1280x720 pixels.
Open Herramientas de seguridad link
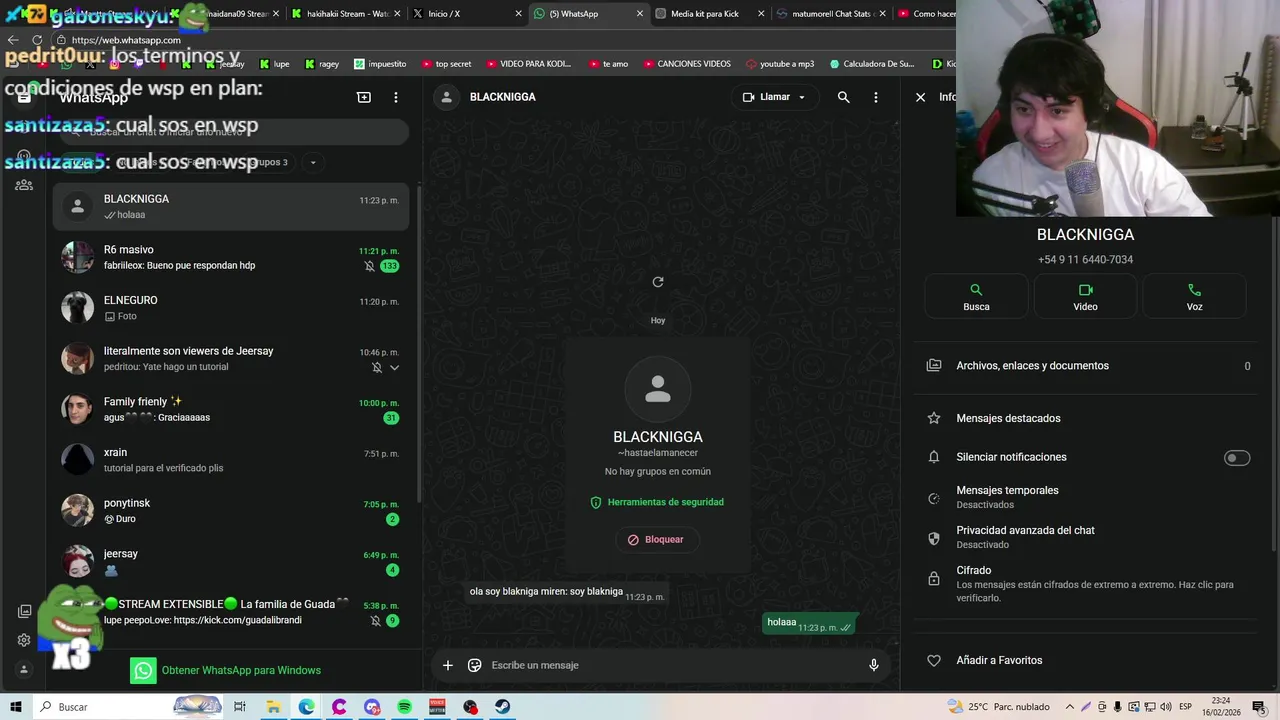(657, 502)
